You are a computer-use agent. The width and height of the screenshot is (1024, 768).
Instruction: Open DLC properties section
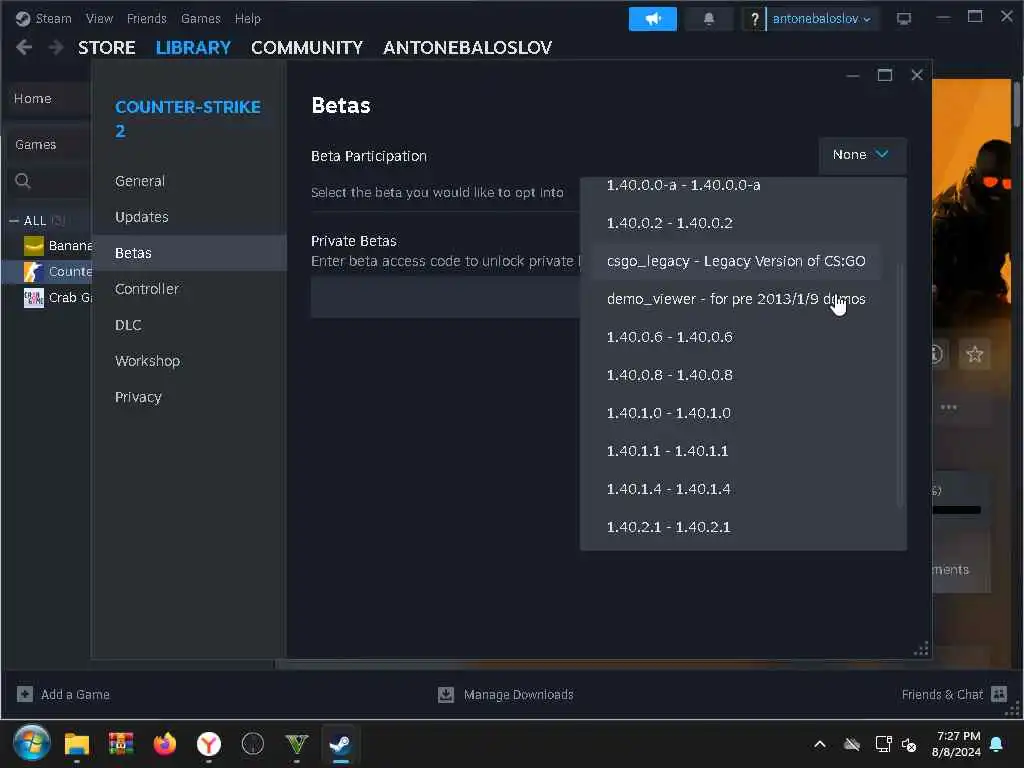click(x=189, y=325)
